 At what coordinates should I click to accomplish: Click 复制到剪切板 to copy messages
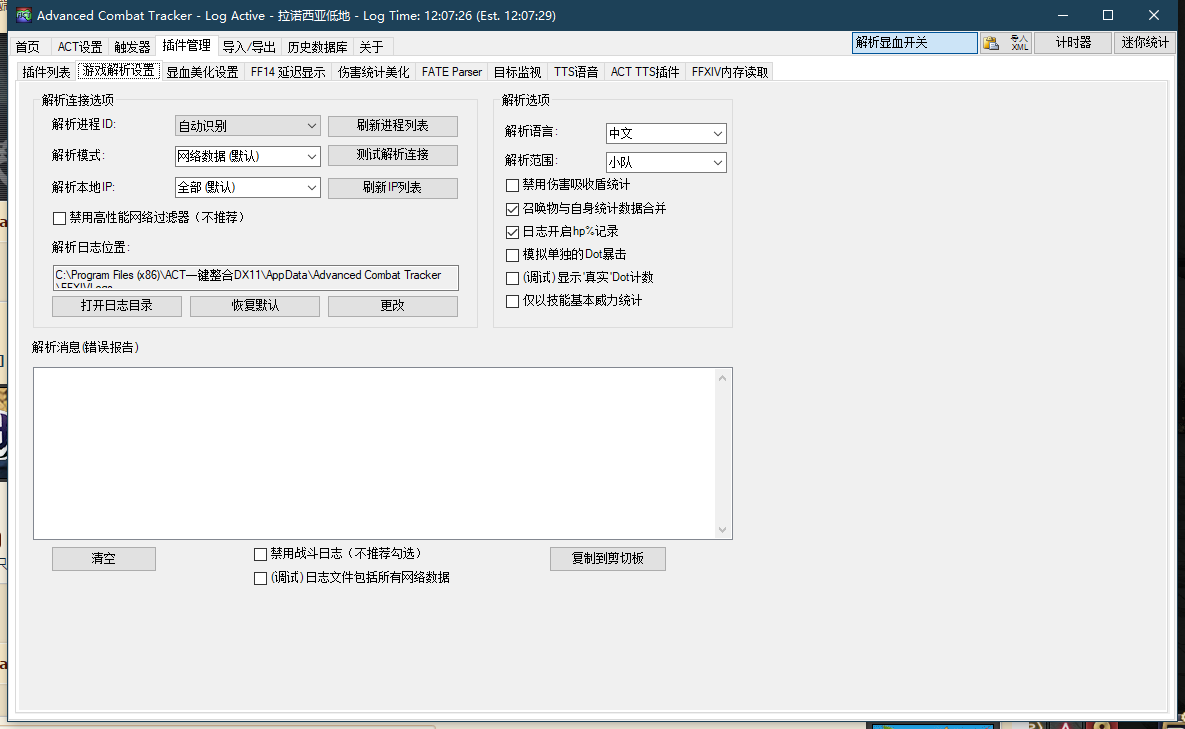(x=607, y=558)
